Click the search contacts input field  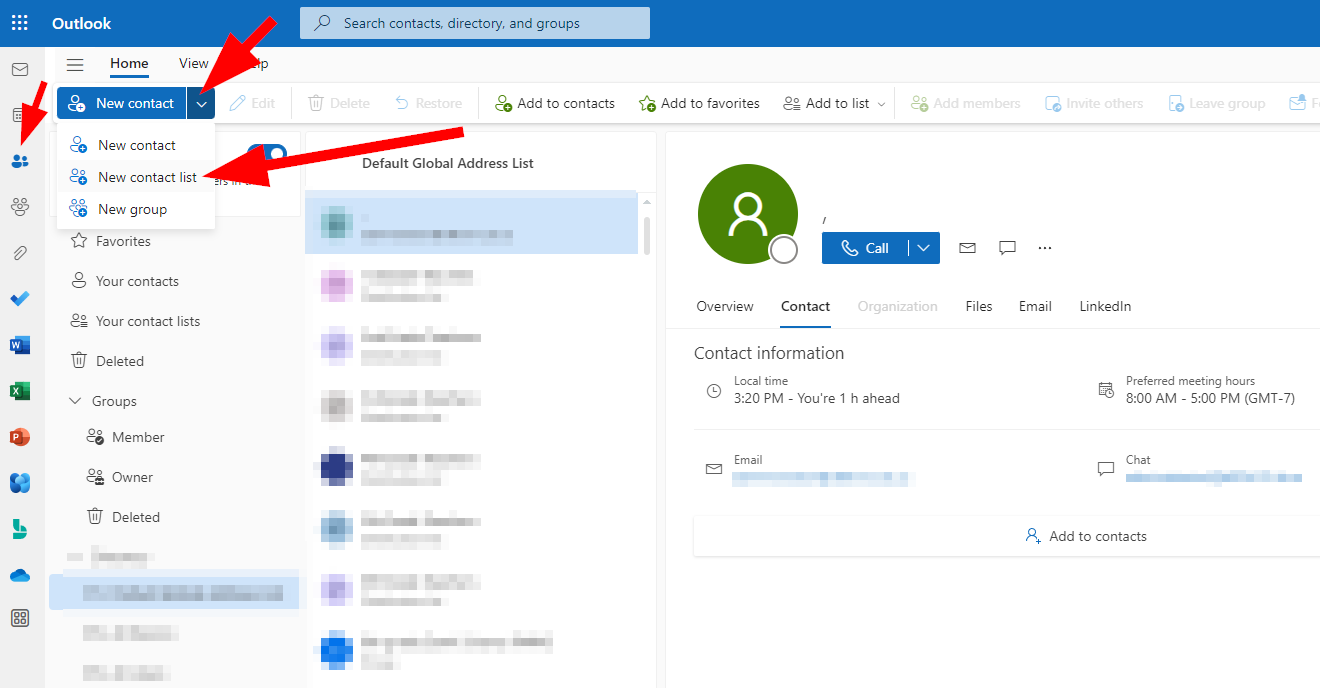(x=475, y=23)
